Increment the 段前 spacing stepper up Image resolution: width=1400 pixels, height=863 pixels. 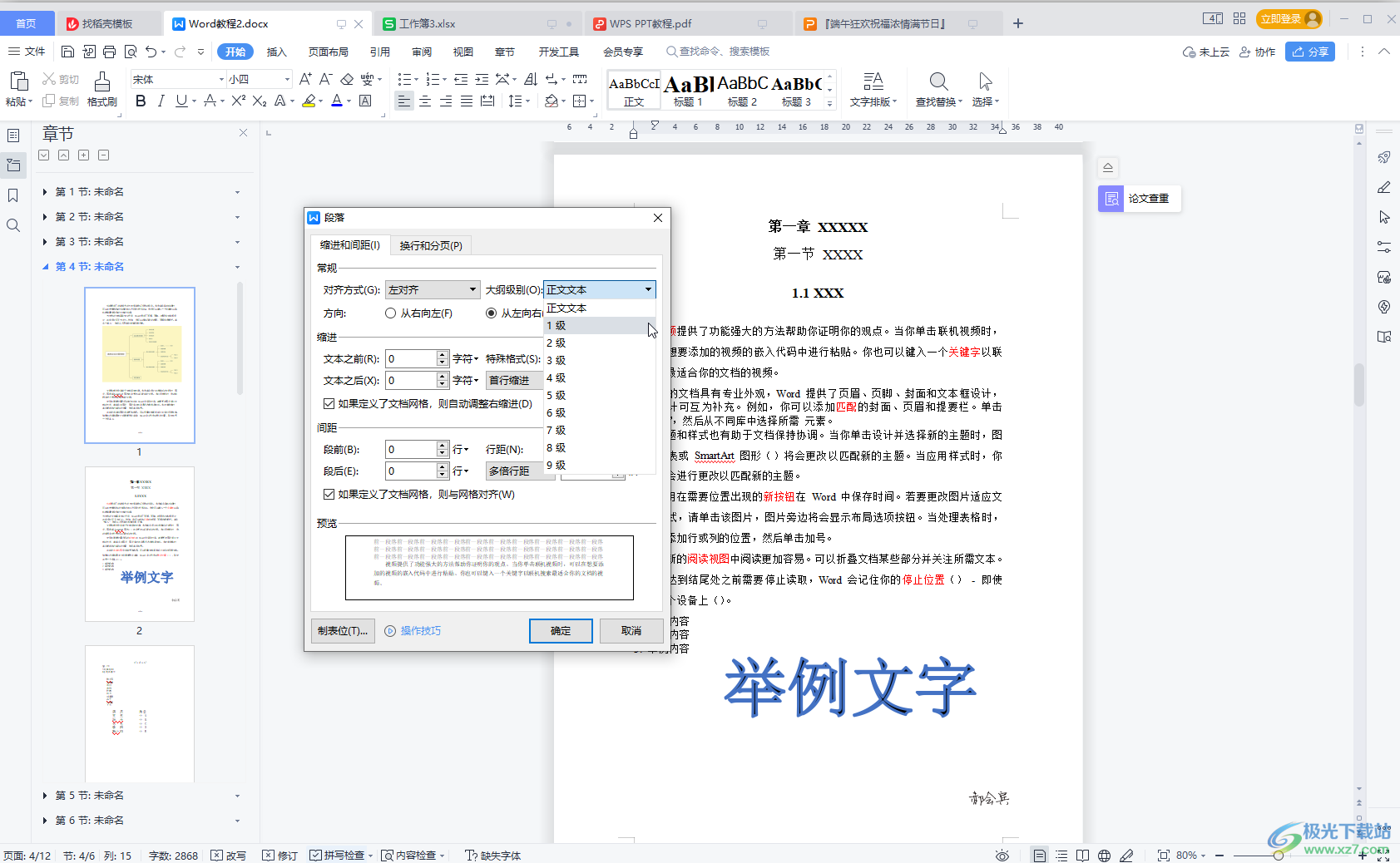point(443,445)
